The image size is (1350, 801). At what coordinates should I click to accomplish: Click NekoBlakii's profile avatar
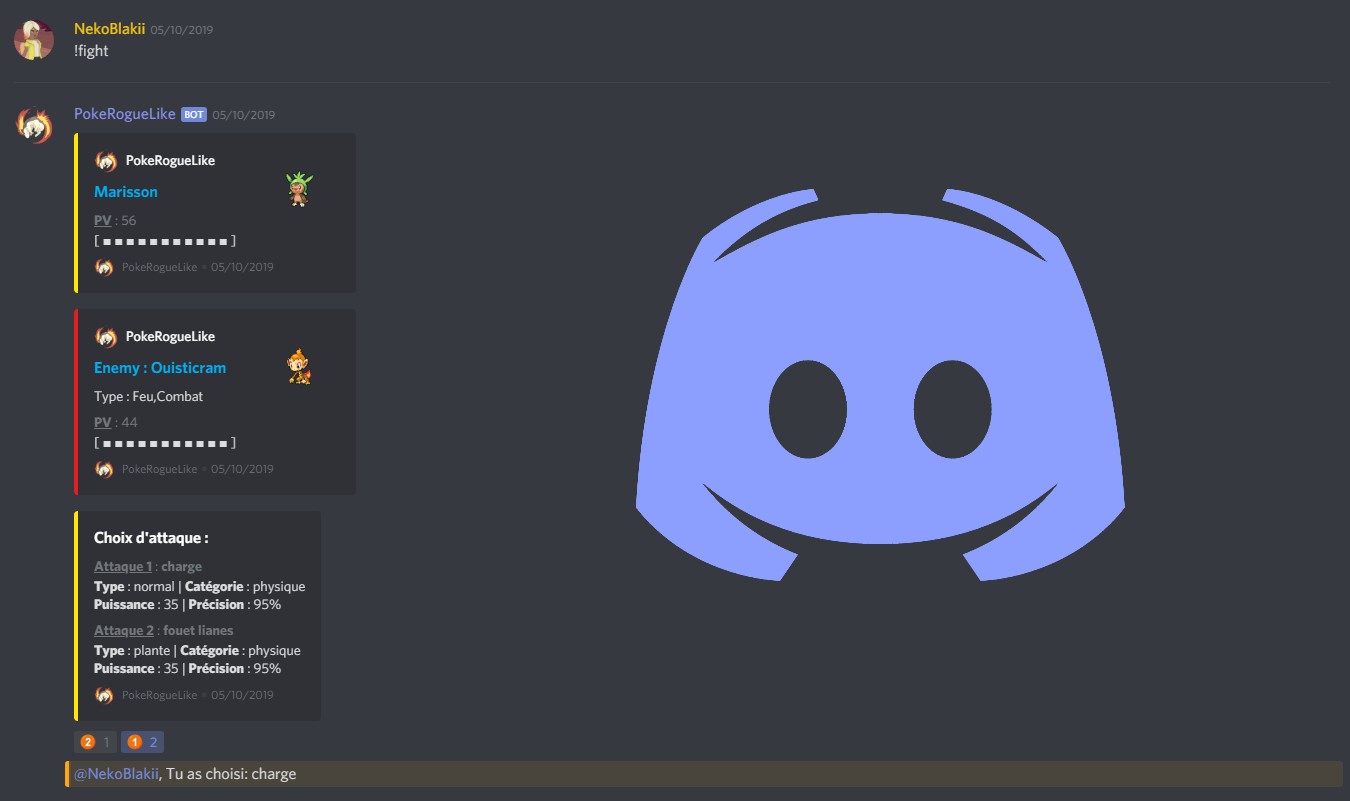(x=33, y=40)
